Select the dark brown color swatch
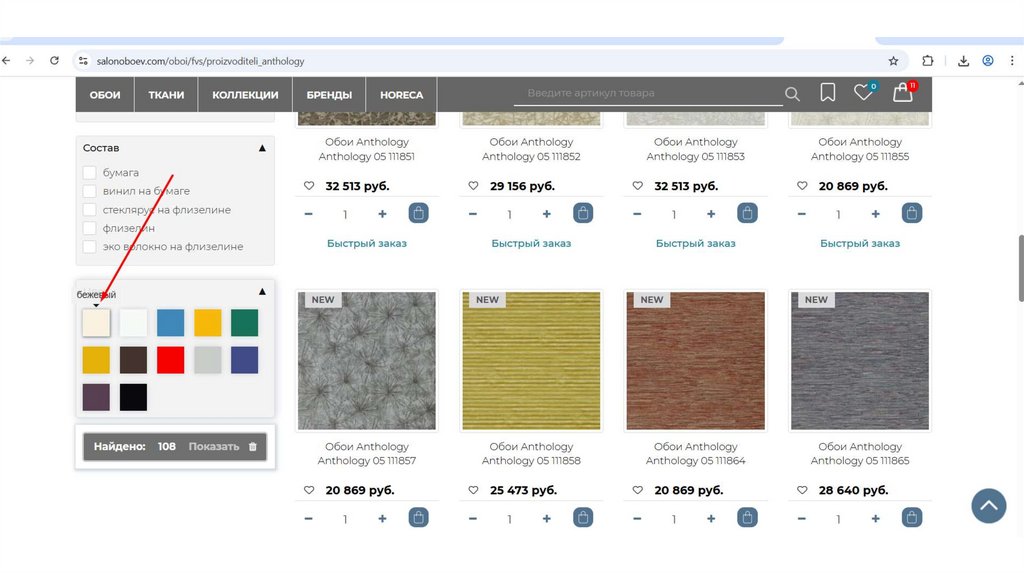Image resolution: width=1024 pixels, height=574 pixels. [133, 360]
